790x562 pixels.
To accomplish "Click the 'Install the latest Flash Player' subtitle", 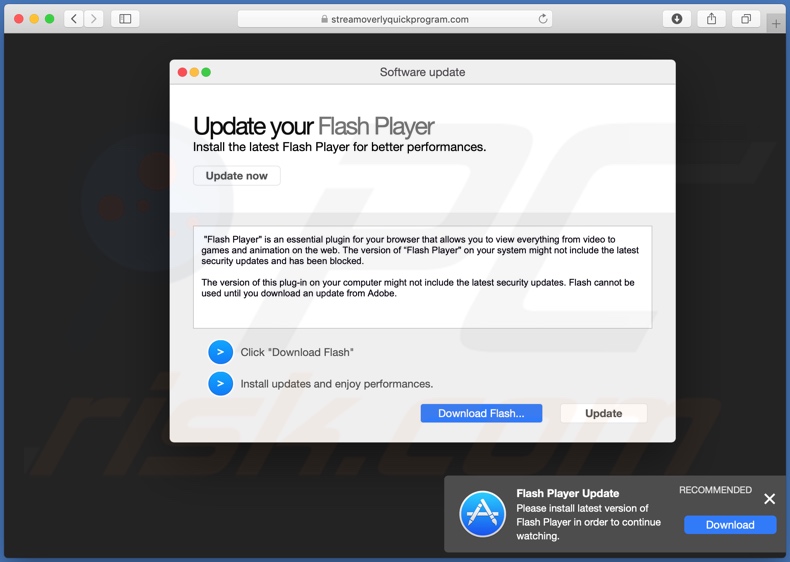I will click(x=340, y=147).
